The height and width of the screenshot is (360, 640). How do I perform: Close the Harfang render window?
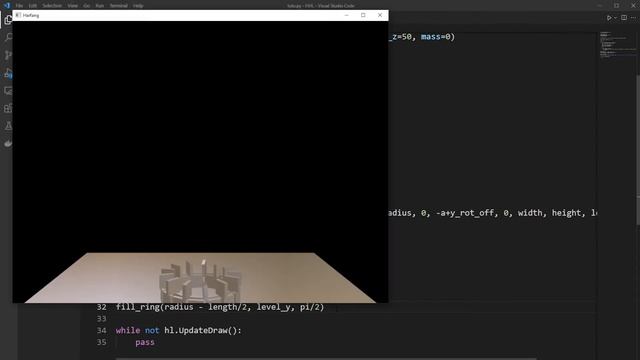380,15
